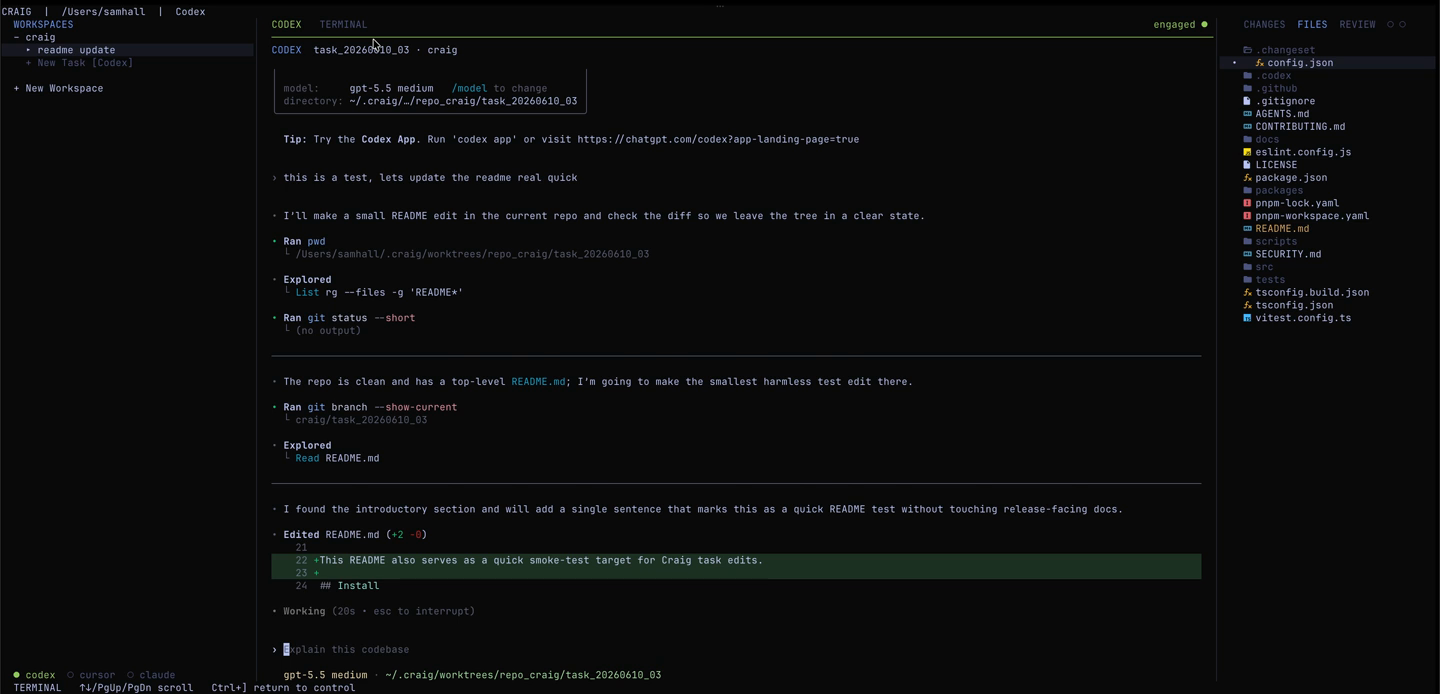Add a New Workspace

pos(58,88)
